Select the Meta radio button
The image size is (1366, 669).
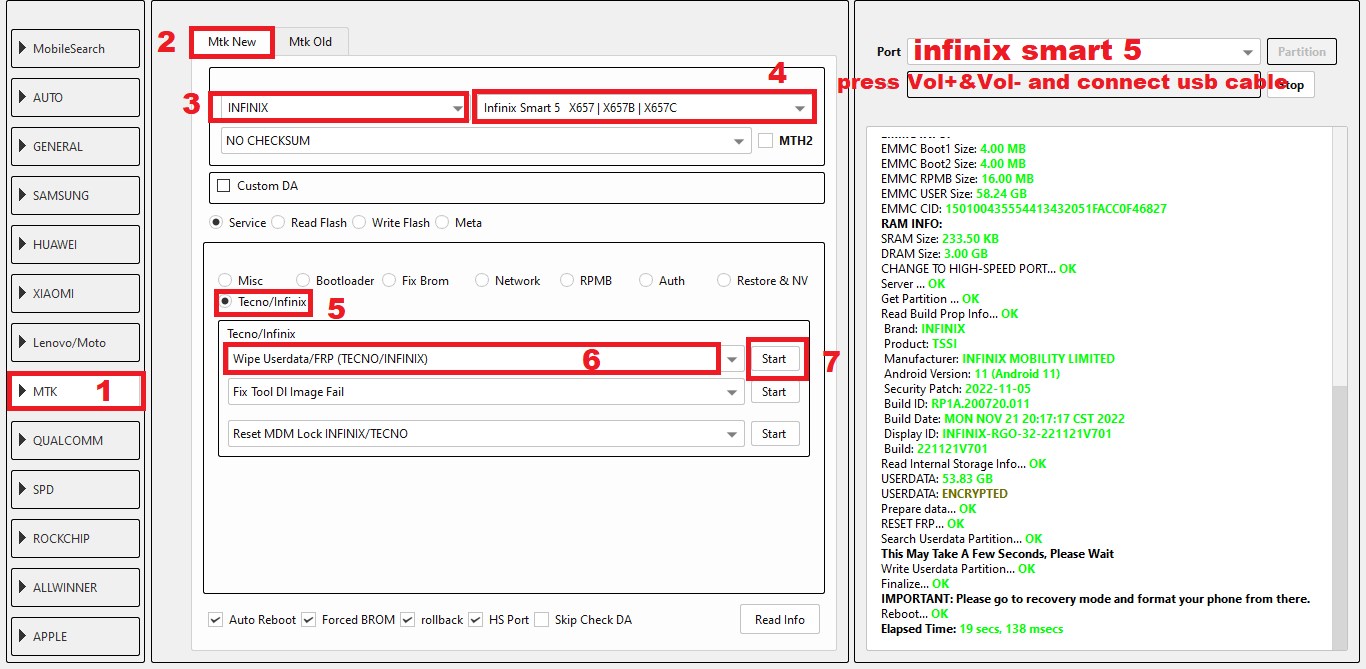442,223
